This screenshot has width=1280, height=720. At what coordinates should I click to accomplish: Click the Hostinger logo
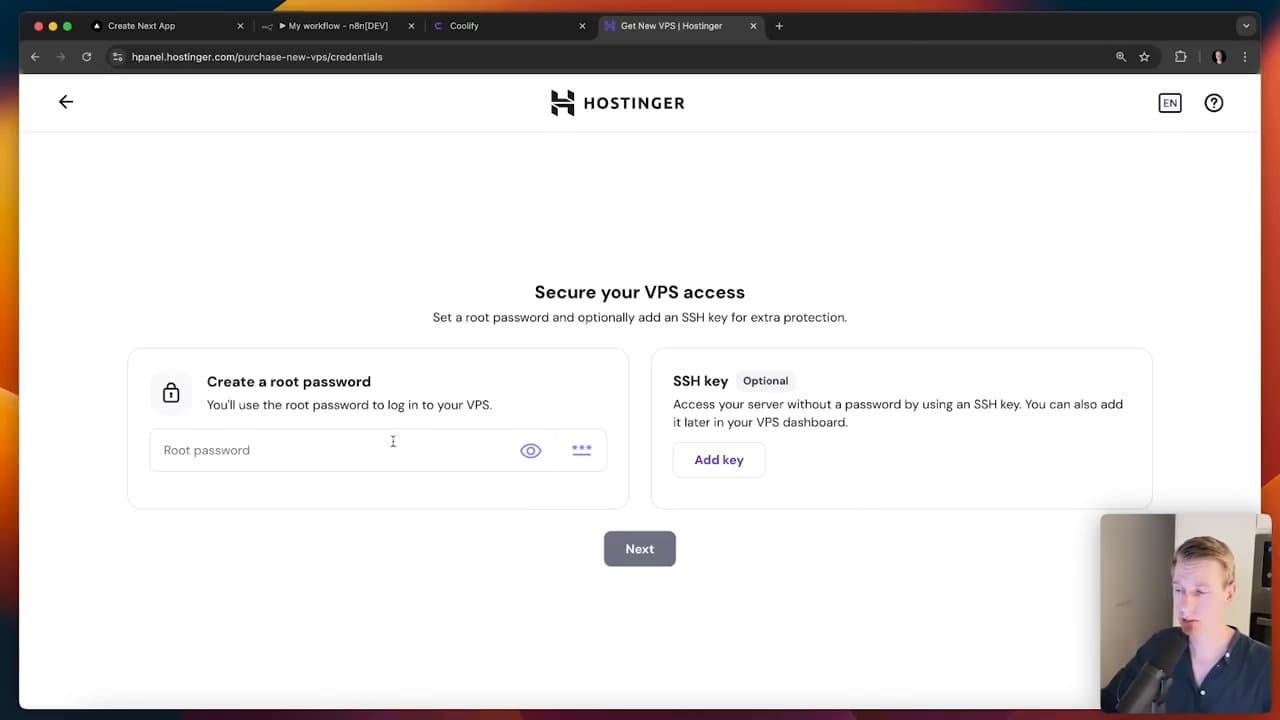(x=617, y=103)
